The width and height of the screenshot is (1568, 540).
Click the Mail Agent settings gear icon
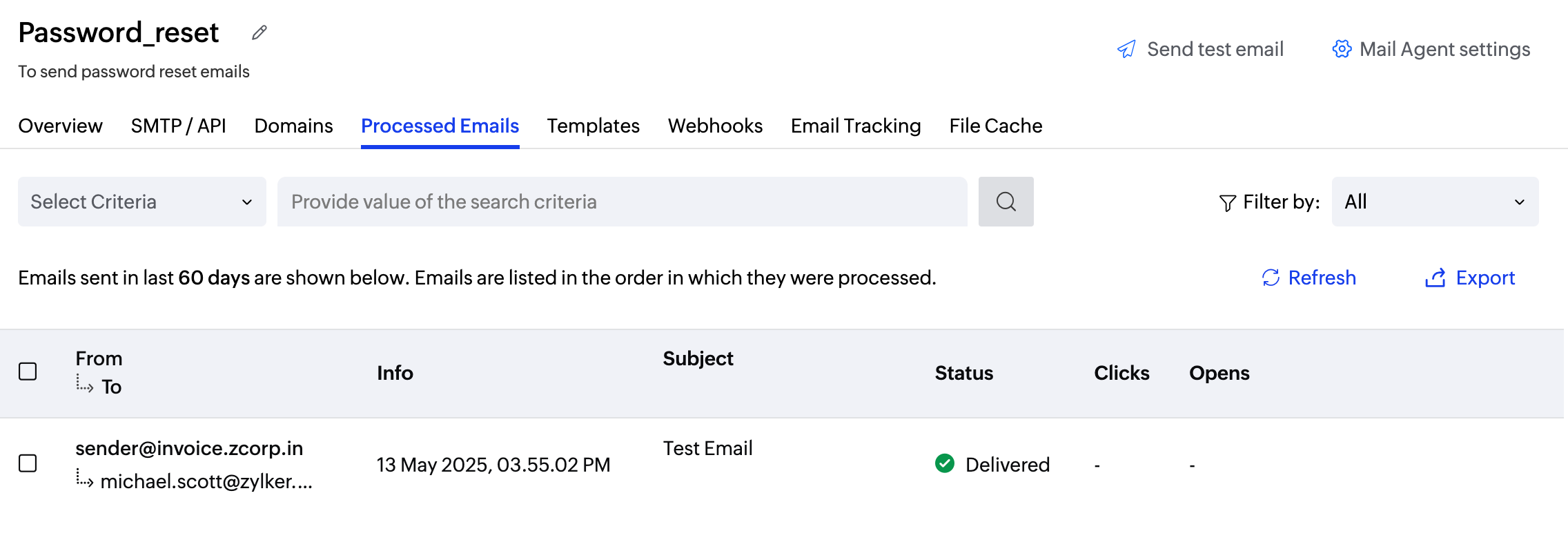1342,49
